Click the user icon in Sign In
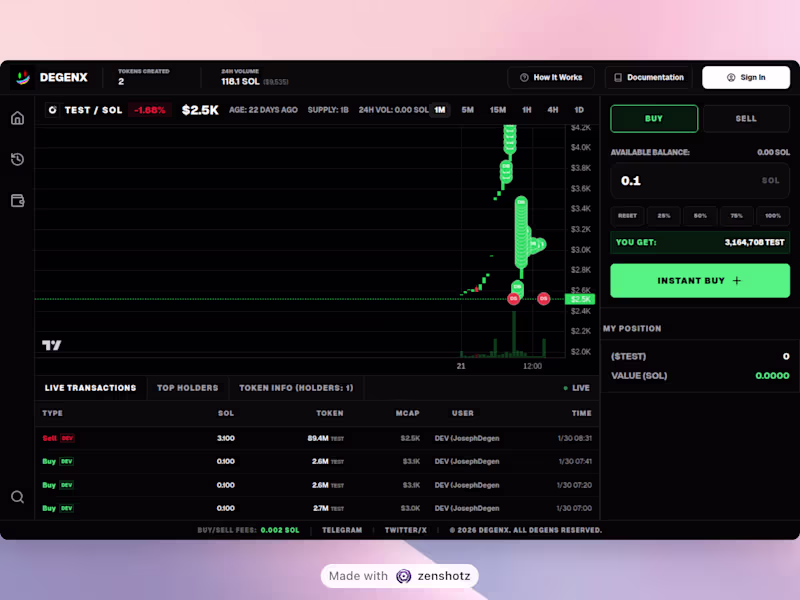Screen dimensions: 800x600 [731, 78]
